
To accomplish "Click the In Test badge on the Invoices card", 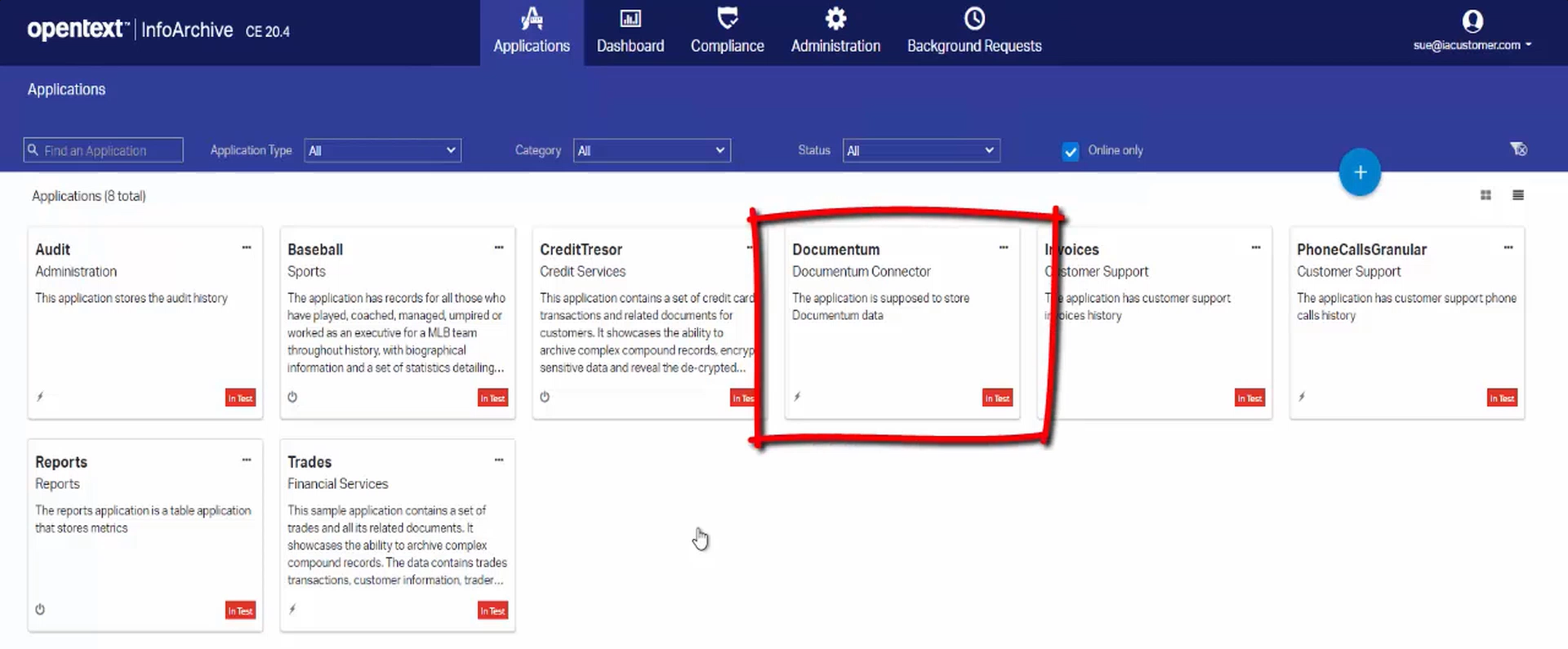I will click(x=1249, y=398).
